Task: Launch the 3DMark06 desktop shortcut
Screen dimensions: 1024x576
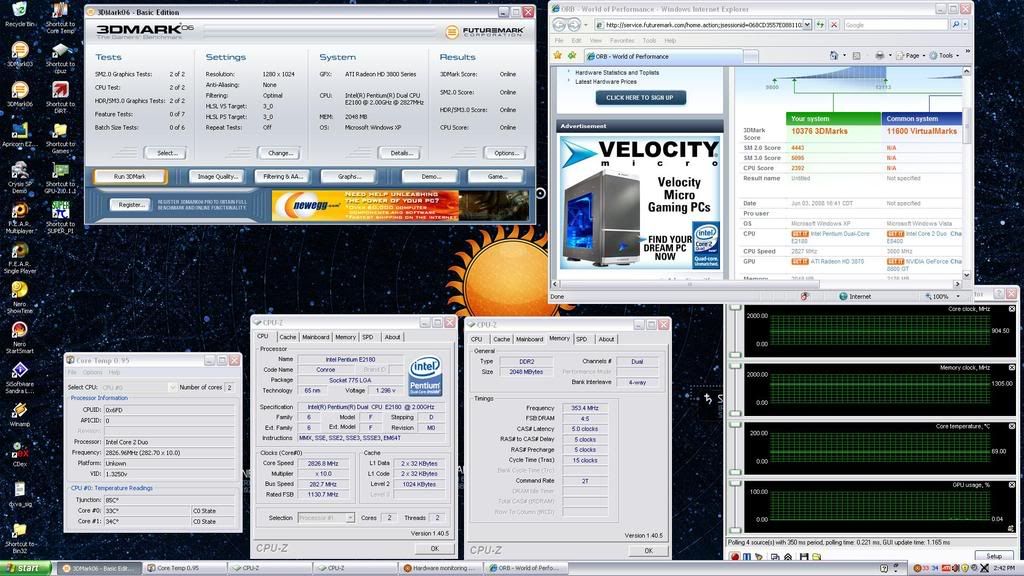Action: pos(20,94)
